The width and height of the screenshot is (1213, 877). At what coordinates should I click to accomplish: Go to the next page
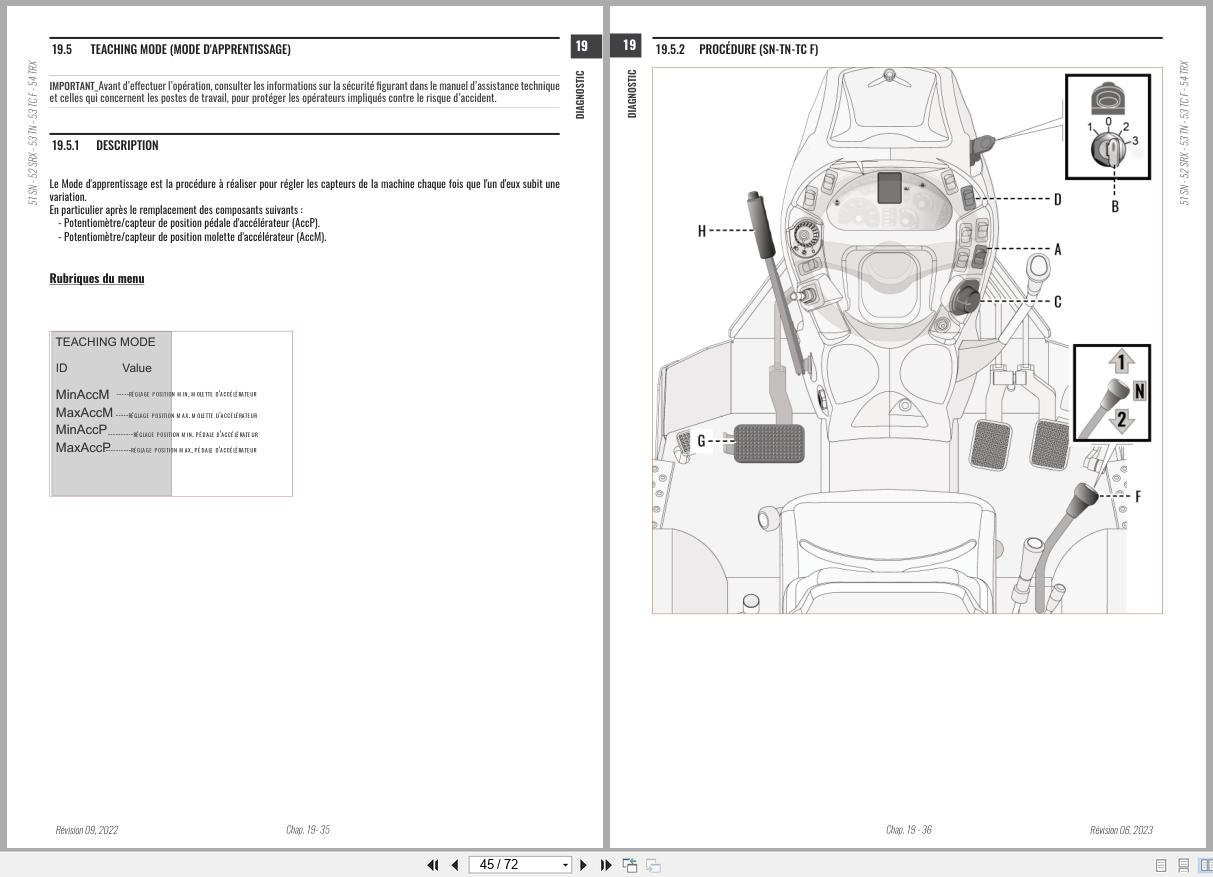point(584,865)
